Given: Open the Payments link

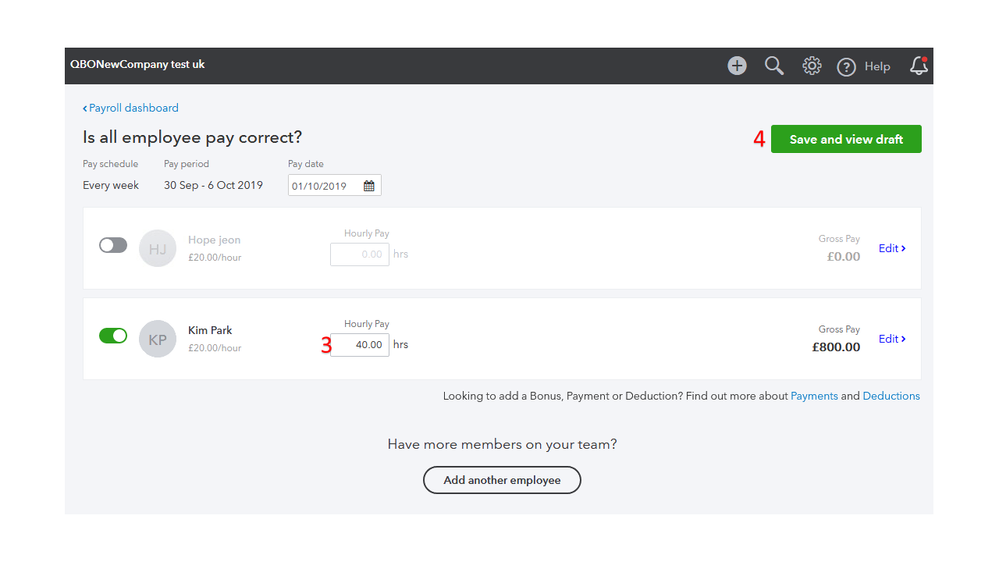Looking at the screenshot, I should click(x=814, y=396).
